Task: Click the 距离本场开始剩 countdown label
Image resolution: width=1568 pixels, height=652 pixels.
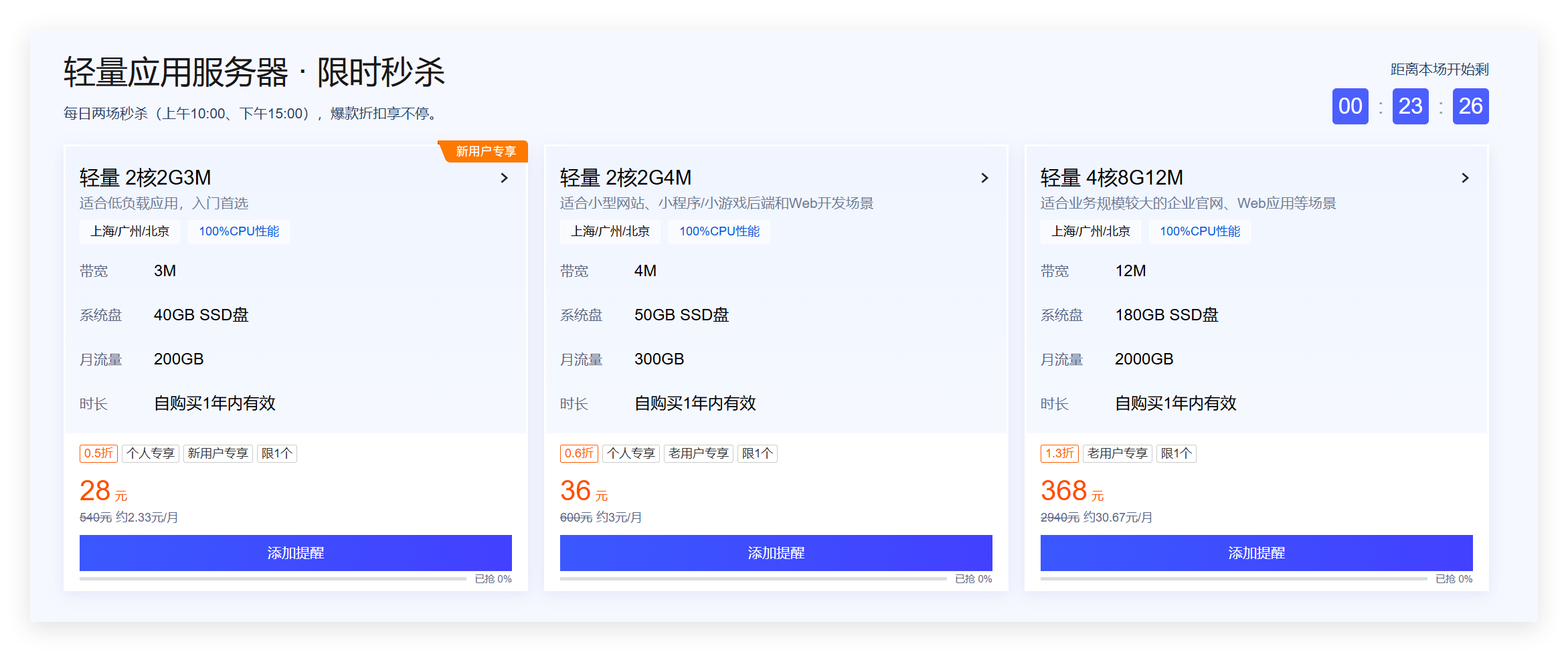Action: pos(1440,70)
